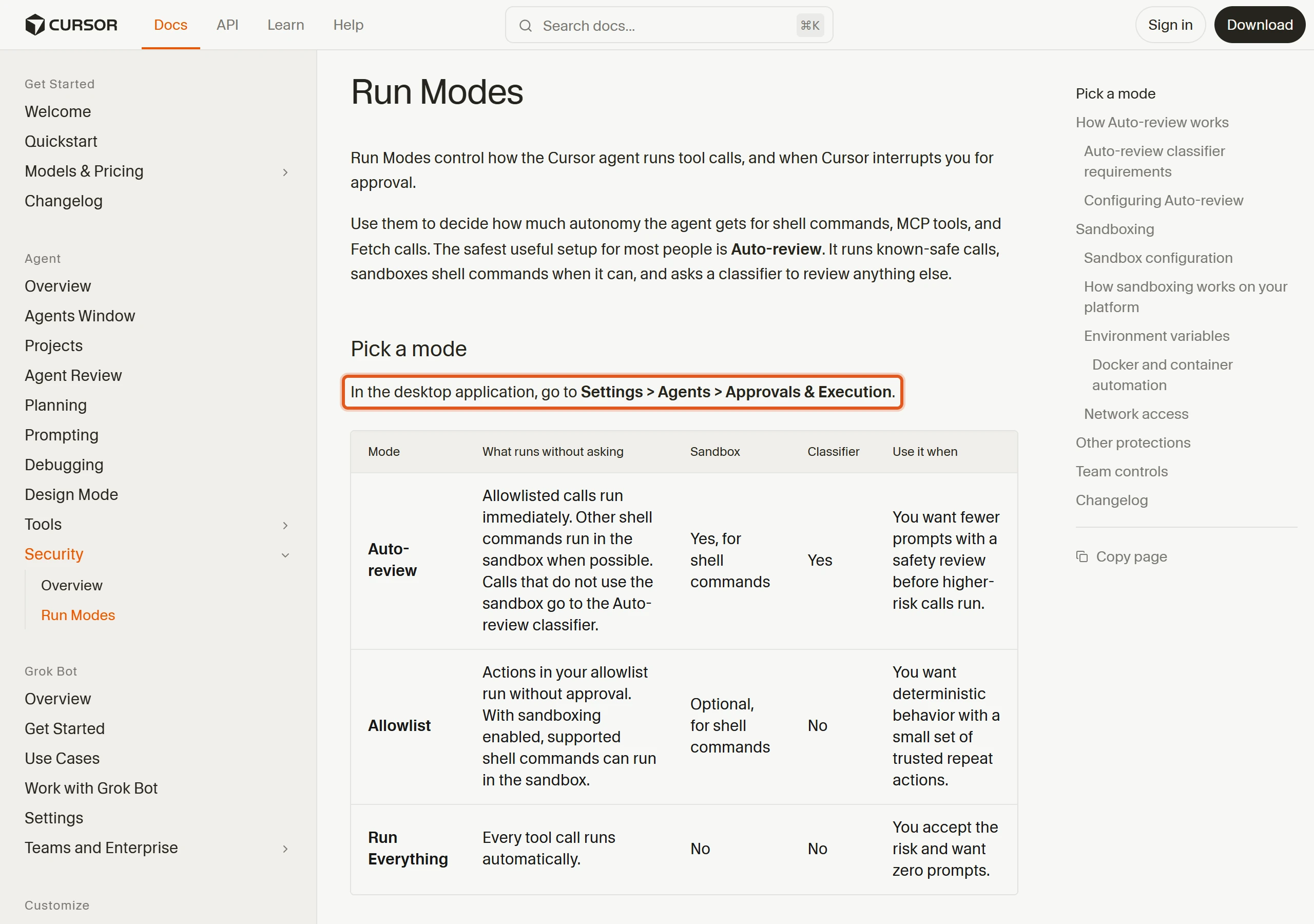1314x924 pixels.
Task: Jump to Docker and container automation
Action: (x=1162, y=375)
